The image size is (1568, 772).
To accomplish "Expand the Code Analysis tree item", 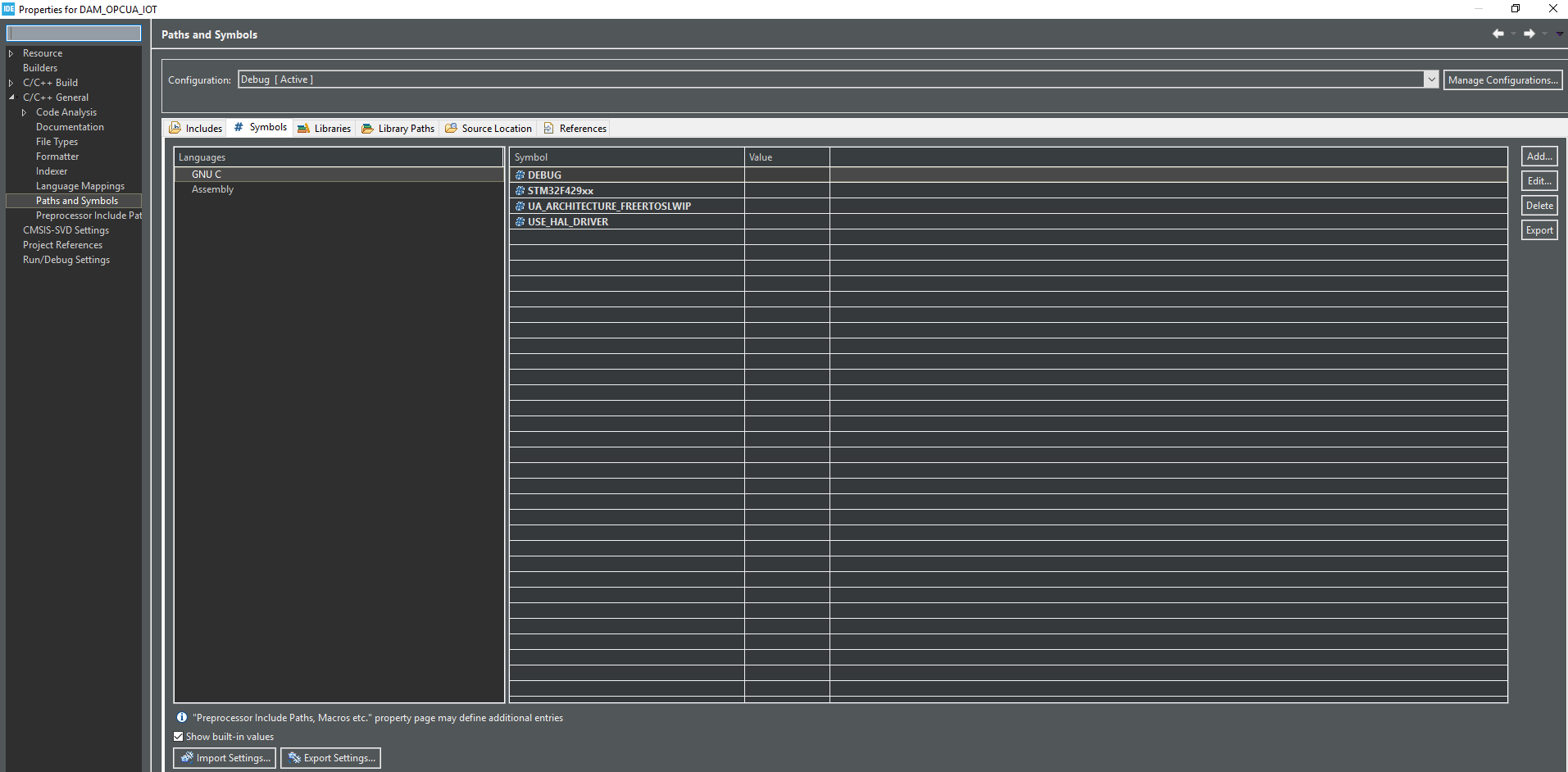I will click(24, 112).
